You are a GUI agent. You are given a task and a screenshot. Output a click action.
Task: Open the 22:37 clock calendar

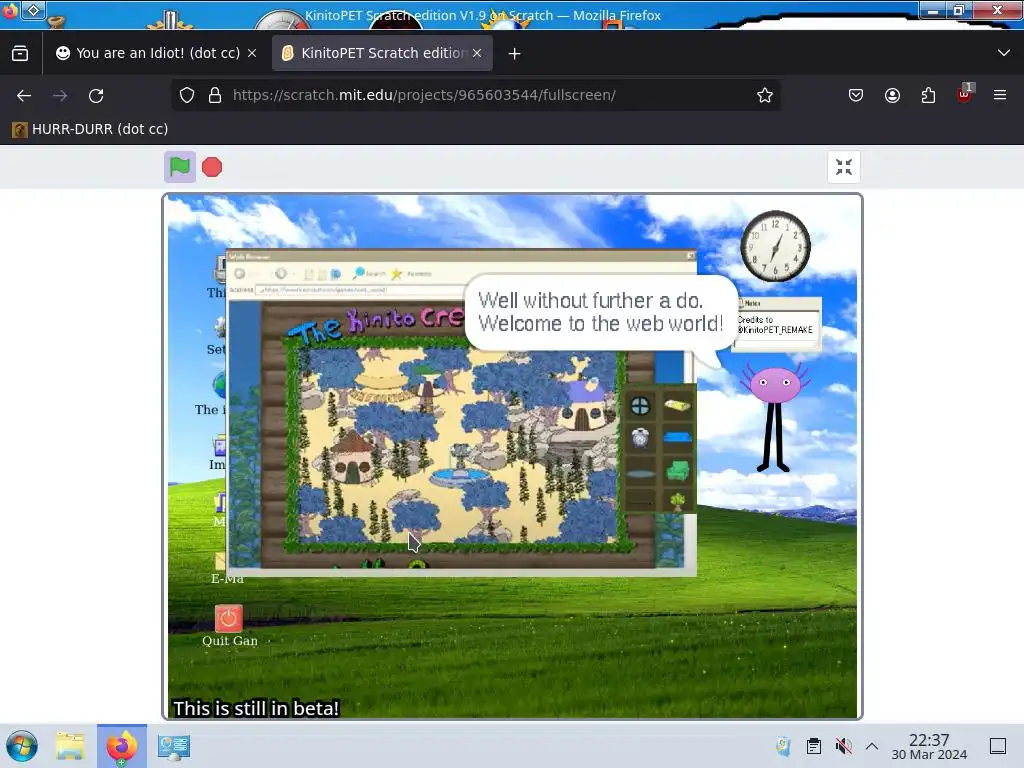point(929,746)
